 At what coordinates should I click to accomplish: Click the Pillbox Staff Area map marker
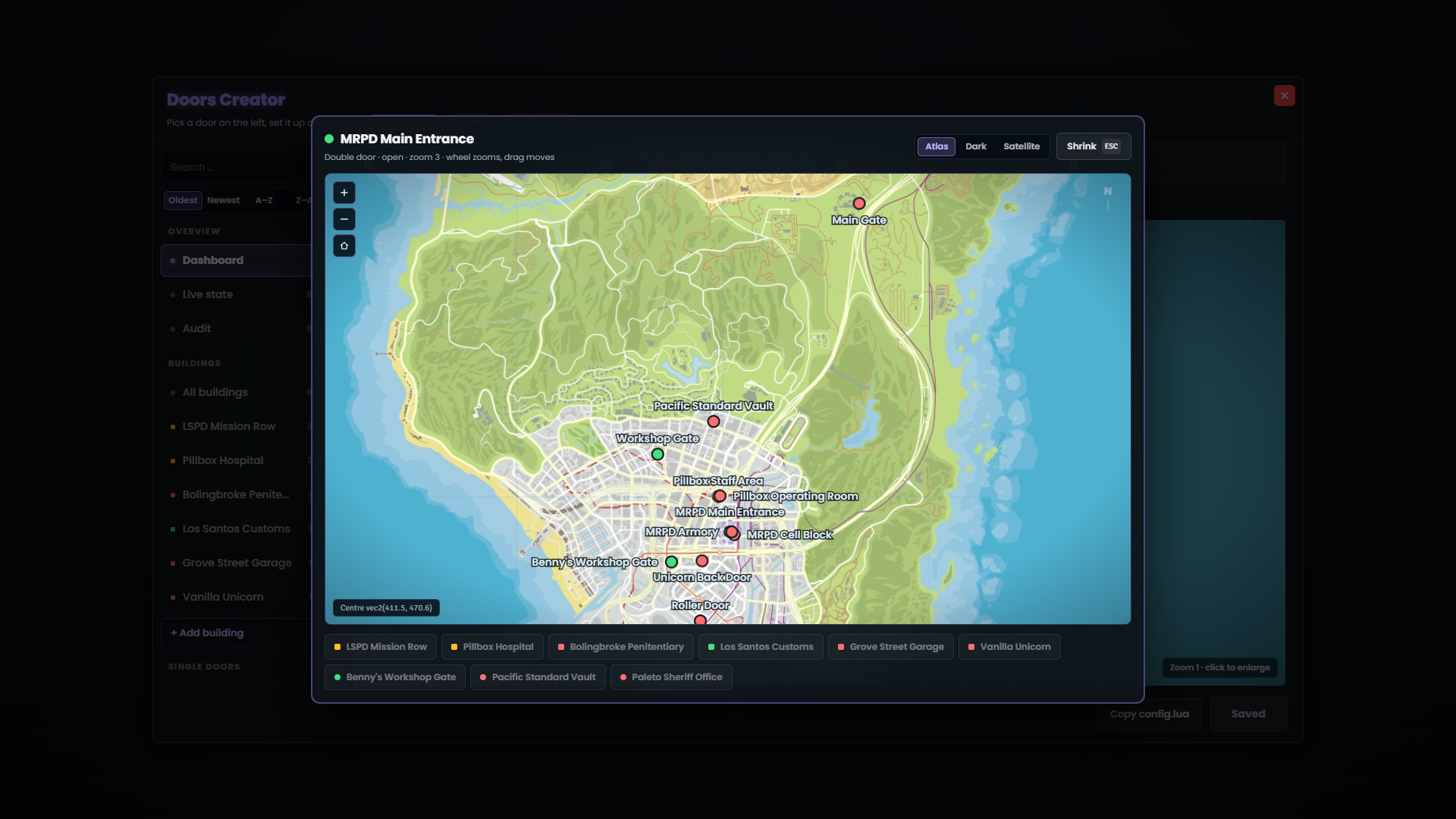(x=719, y=496)
